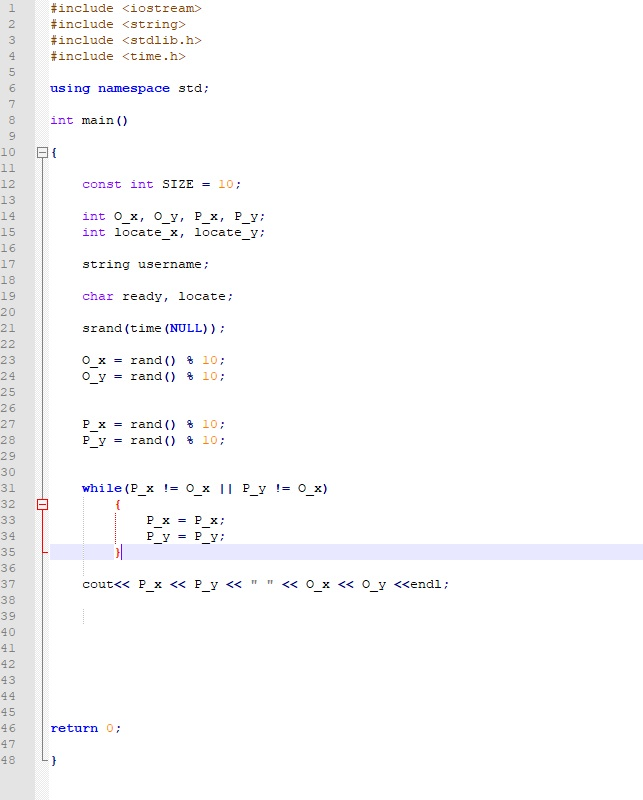Click on 'P_y = rand() % 10;' line
Viewport: 643px width, 800px height.
pyautogui.click(x=154, y=440)
